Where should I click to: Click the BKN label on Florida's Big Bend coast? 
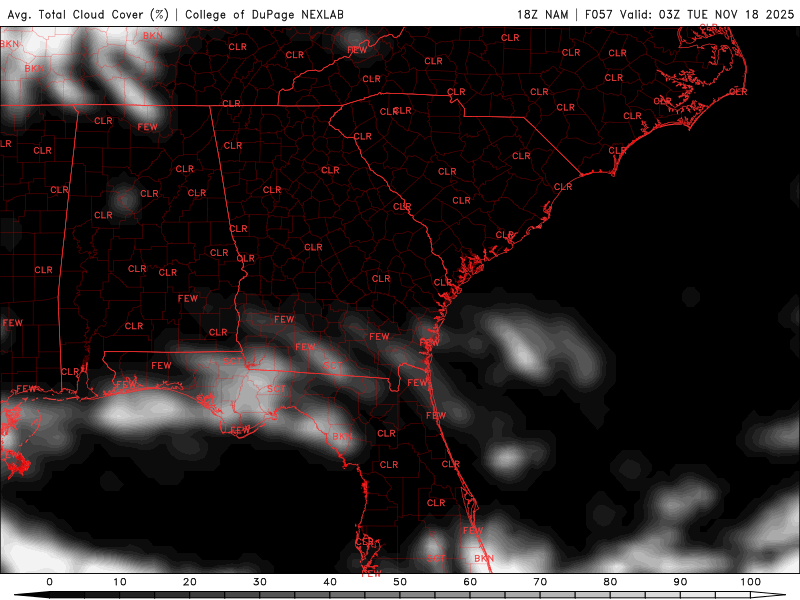tap(342, 436)
